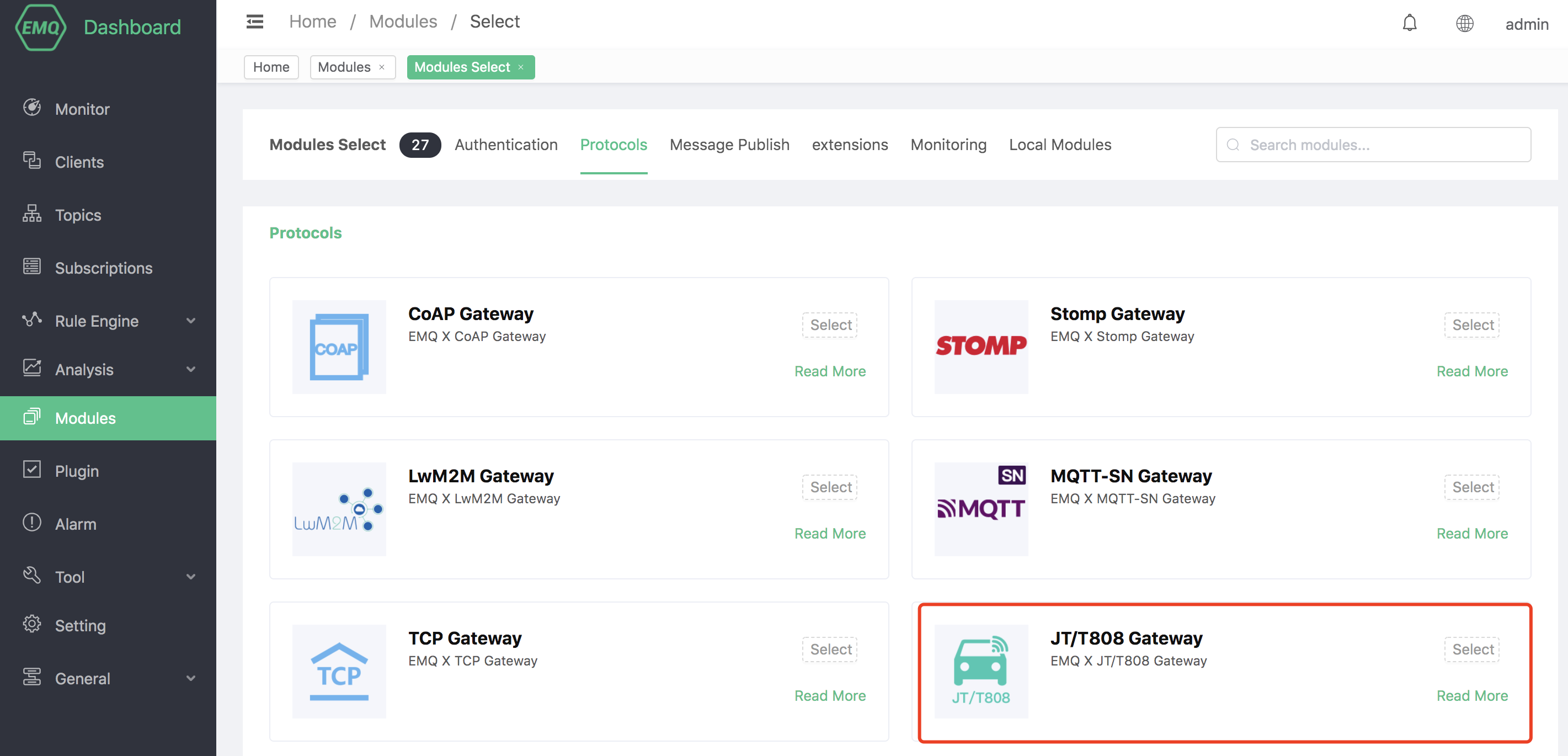The image size is (1568, 756).
Task: Switch to the Message Publish tab
Action: click(x=729, y=145)
